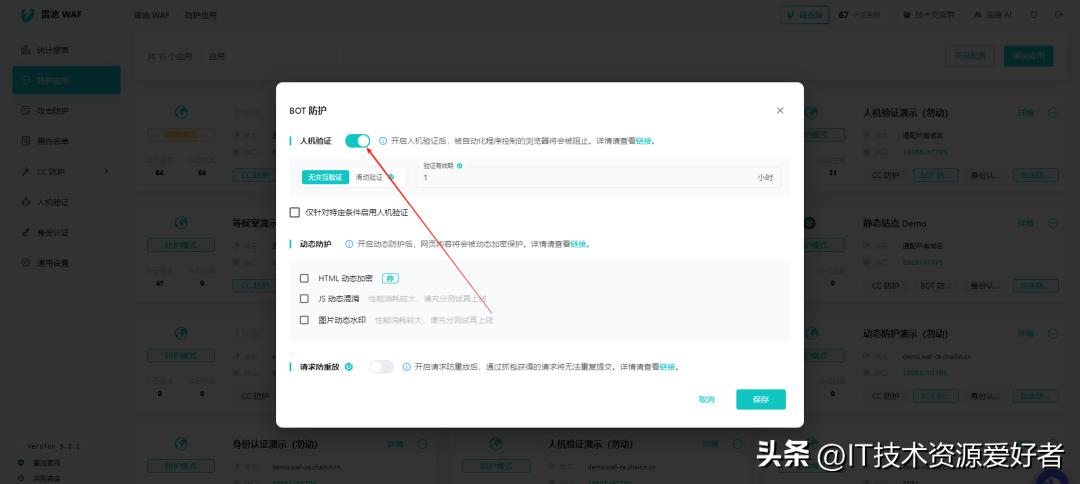Check the HTML 动态加密 checkbox

305,278
